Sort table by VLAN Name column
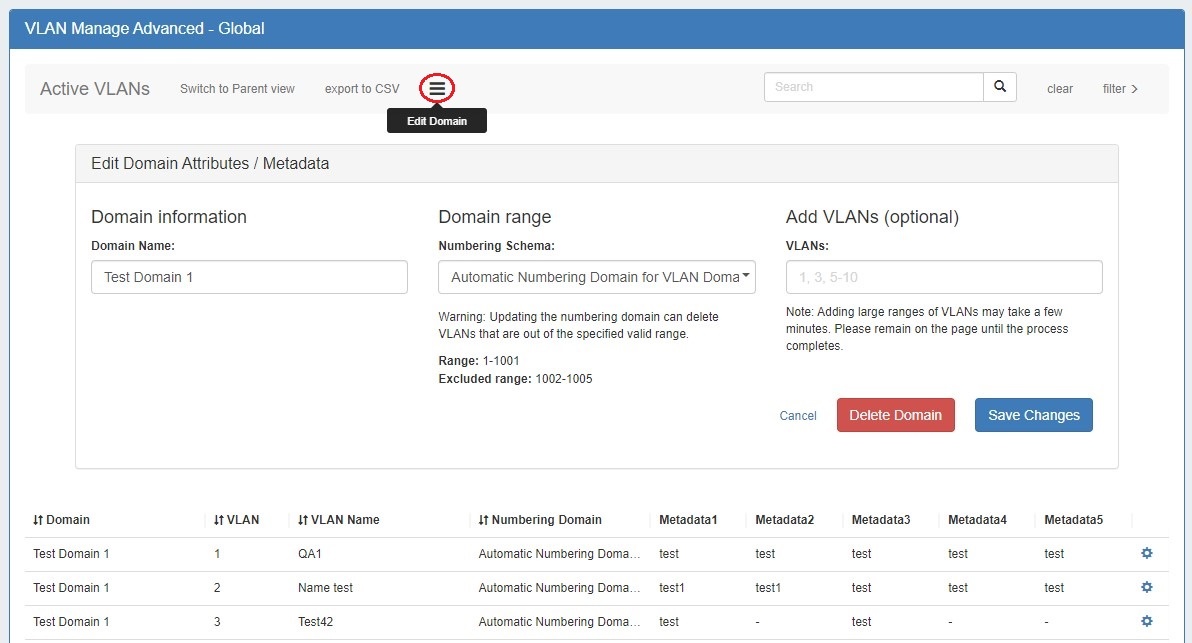The height and width of the screenshot is (643, 1192). (338, 520)
